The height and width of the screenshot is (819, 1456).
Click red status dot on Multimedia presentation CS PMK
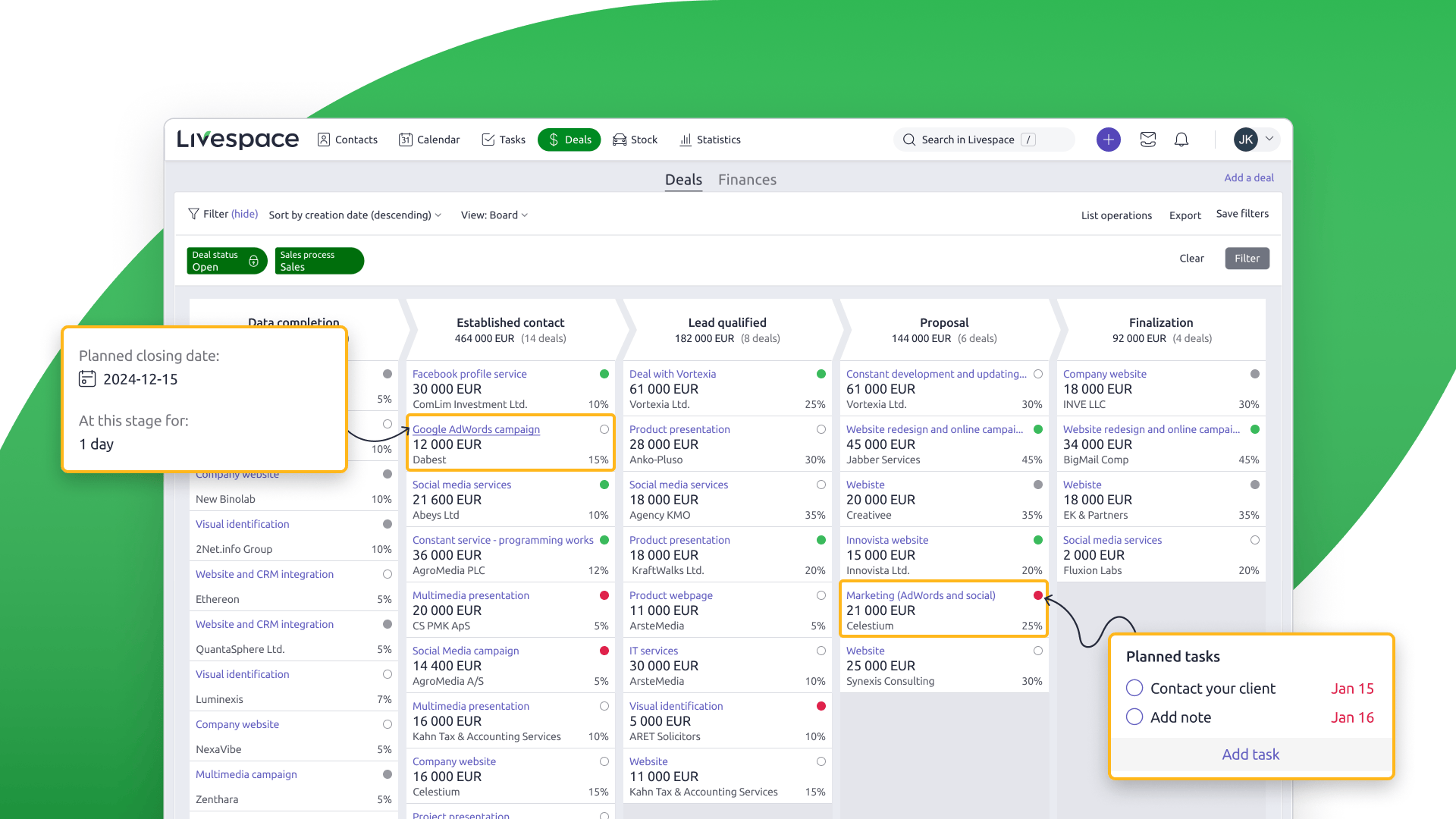tap(604, 595)
